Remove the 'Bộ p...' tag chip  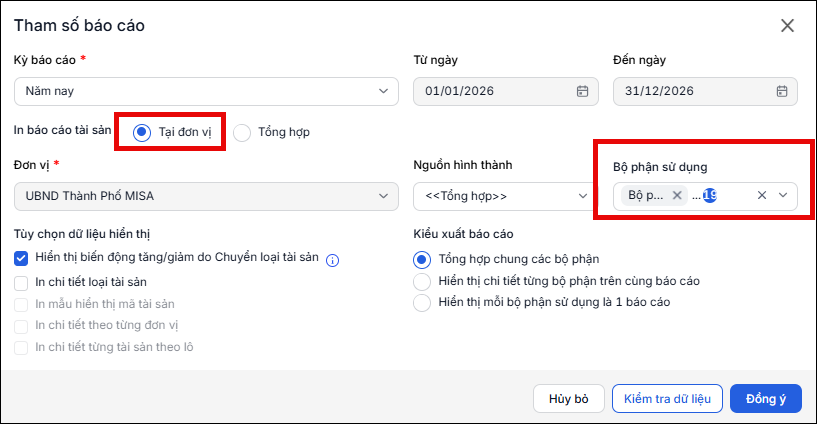[677, 195]
